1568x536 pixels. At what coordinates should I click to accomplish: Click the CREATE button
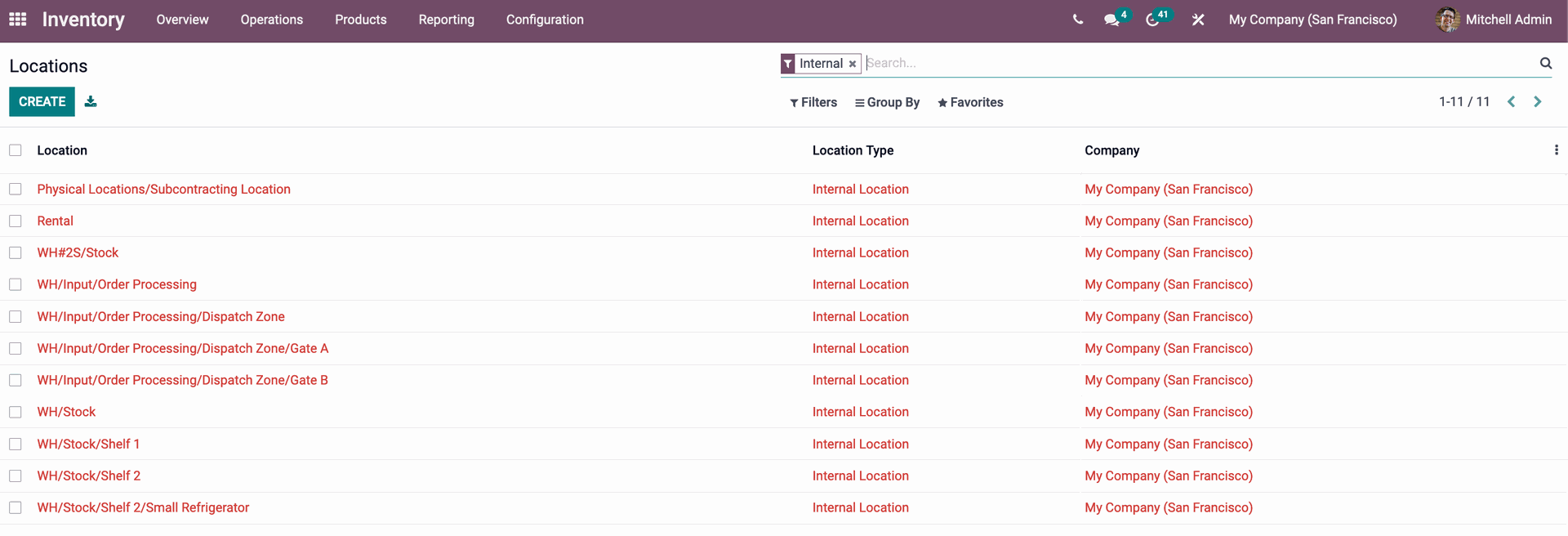click(42, 101)
